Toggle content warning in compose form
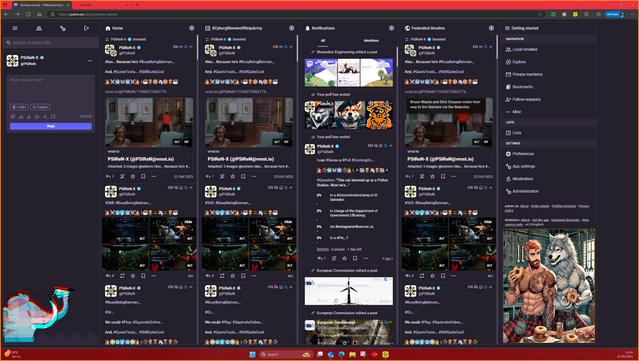639x361 pixels. (29, 117)
